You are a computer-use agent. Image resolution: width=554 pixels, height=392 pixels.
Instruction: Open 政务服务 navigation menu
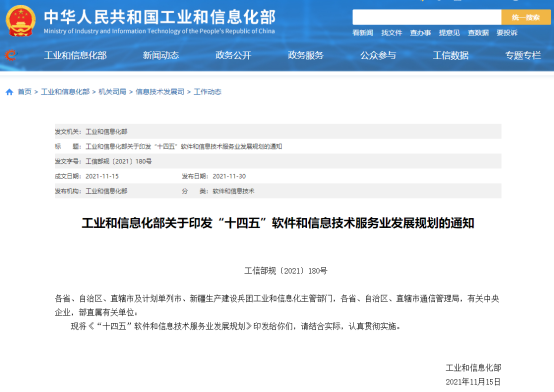[x=306, y=55]
